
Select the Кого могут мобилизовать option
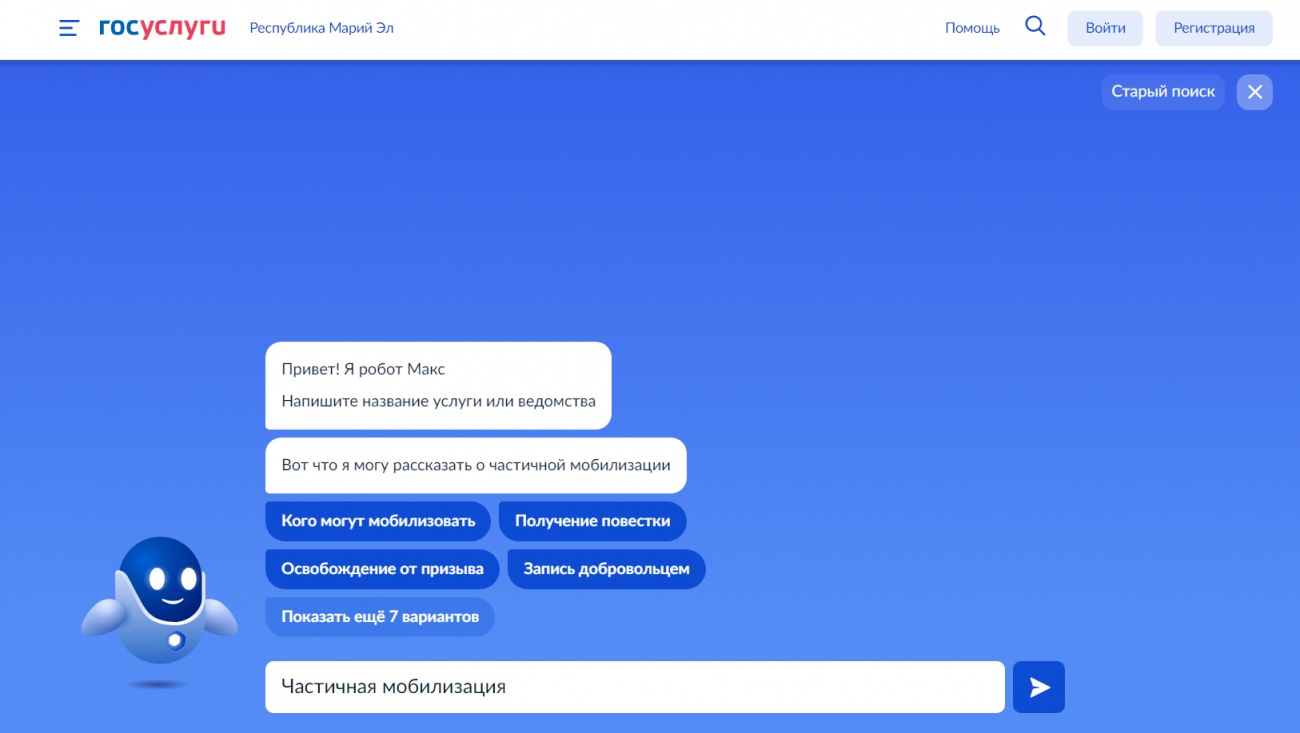click(x=378, y=521)
